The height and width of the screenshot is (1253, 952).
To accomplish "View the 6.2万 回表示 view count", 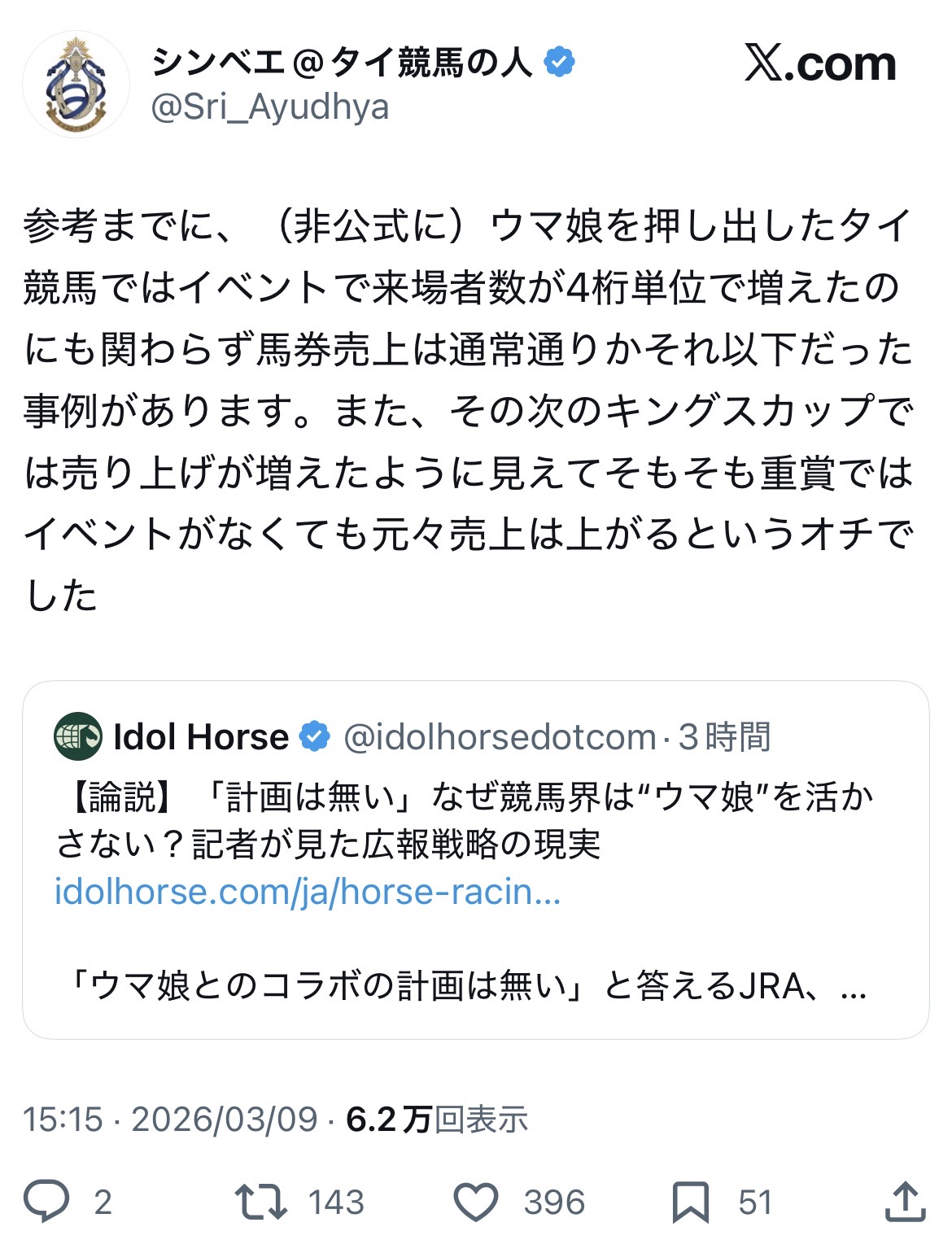I will point(437,1120).
